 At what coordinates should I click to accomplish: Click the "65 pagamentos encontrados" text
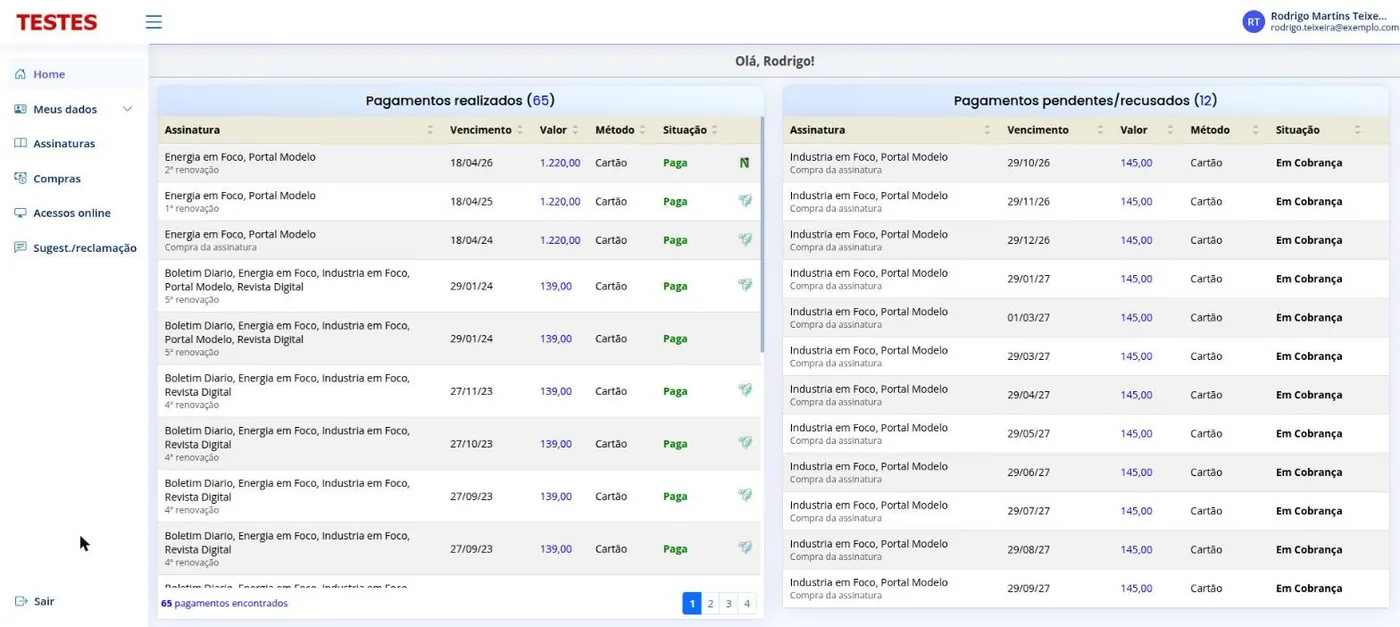point(224,603)
